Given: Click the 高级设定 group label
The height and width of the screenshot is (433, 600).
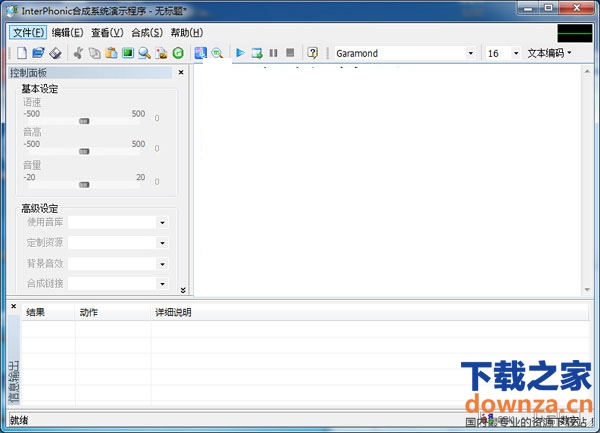Looking at the screenshot, I should (x=40, y=208).
